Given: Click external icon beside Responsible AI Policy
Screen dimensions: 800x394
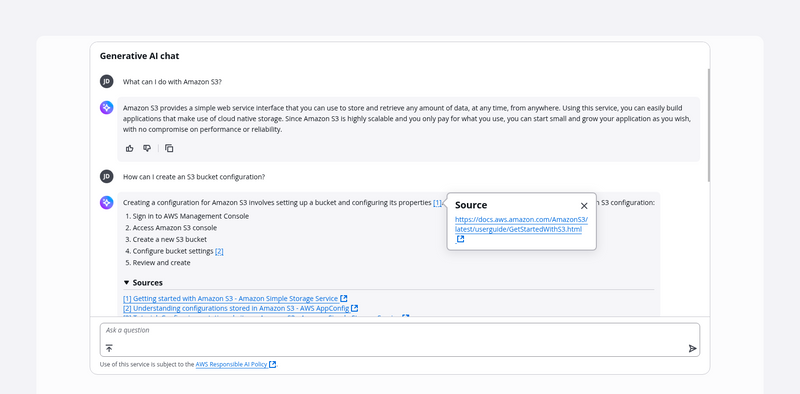Looking at the screenshot, I should (x=272, y=364).
